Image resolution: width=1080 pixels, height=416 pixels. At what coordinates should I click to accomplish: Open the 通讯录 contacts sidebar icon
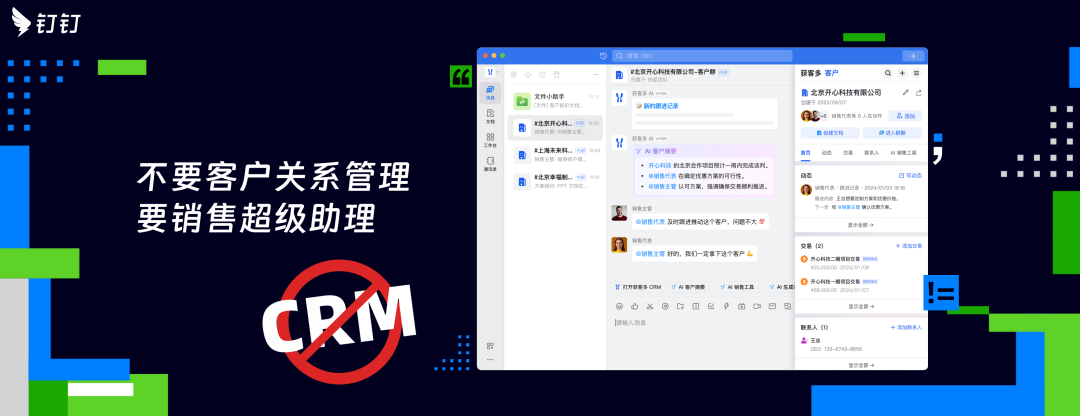pyautogui.click(x=490, y=163)
